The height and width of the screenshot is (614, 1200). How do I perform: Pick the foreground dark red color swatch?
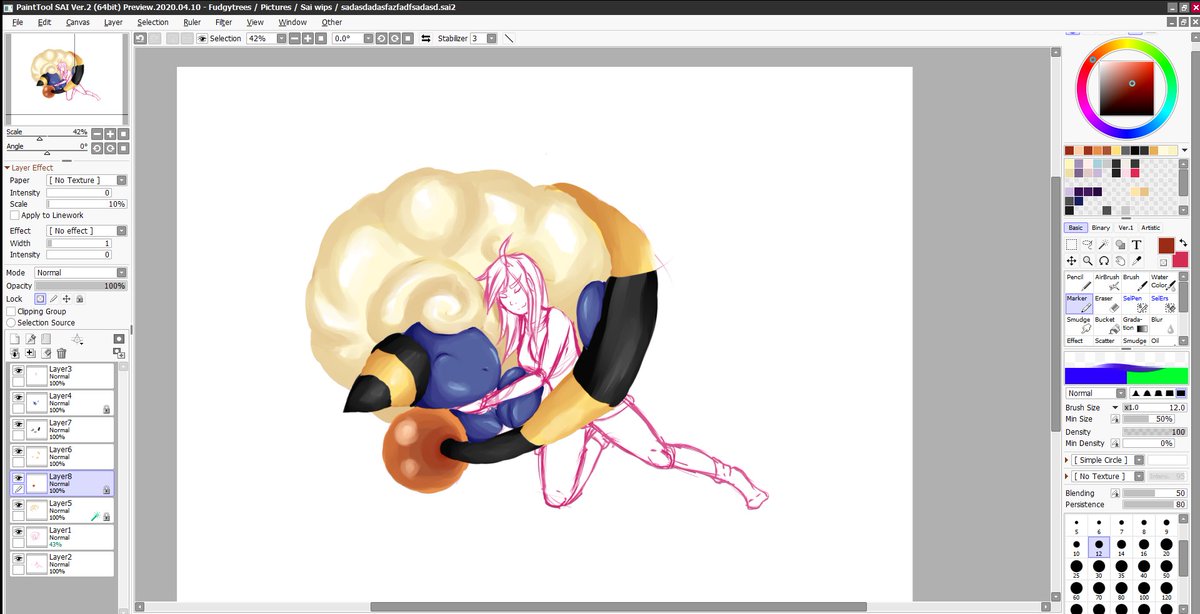click(x=1166, y=245)
